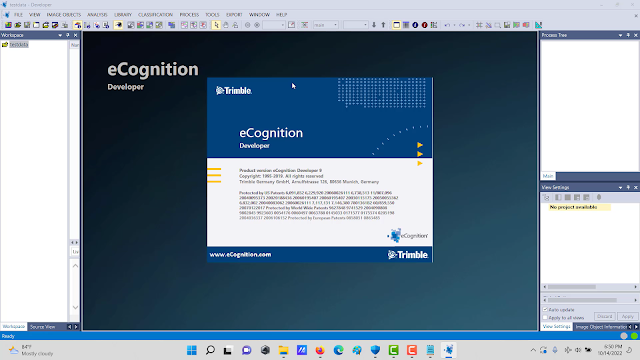
Task: Open the IMAGE OBJECTS menu
Action: click(x=64, y=15)
